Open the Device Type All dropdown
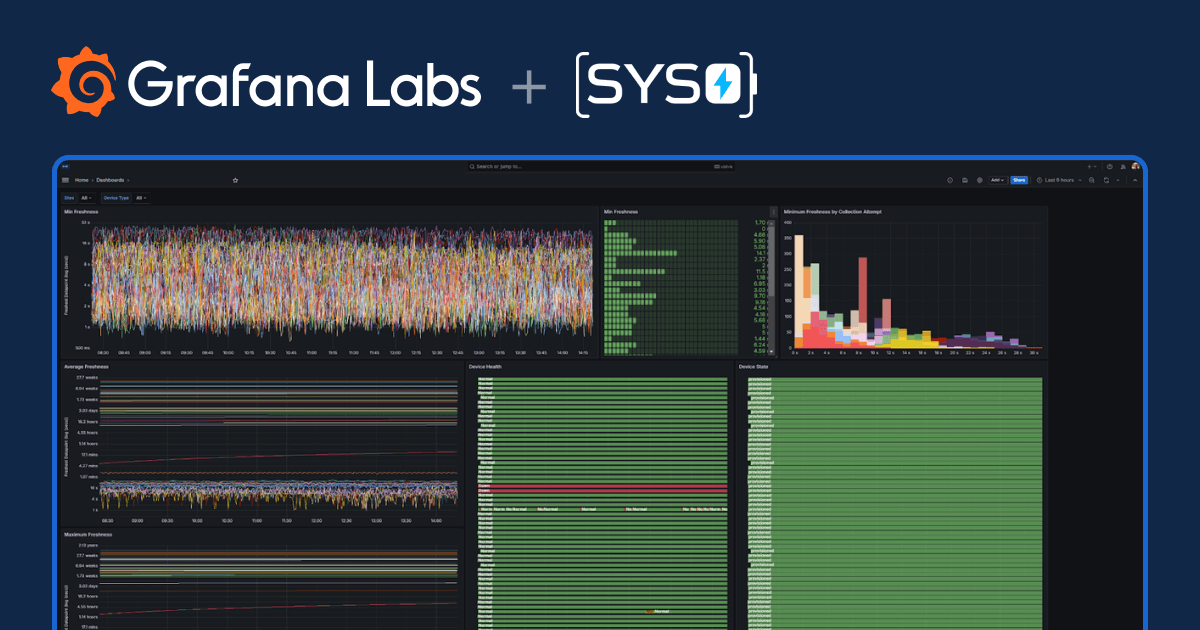The height and width of the screenshot is (630, 1200). [141, 197]
